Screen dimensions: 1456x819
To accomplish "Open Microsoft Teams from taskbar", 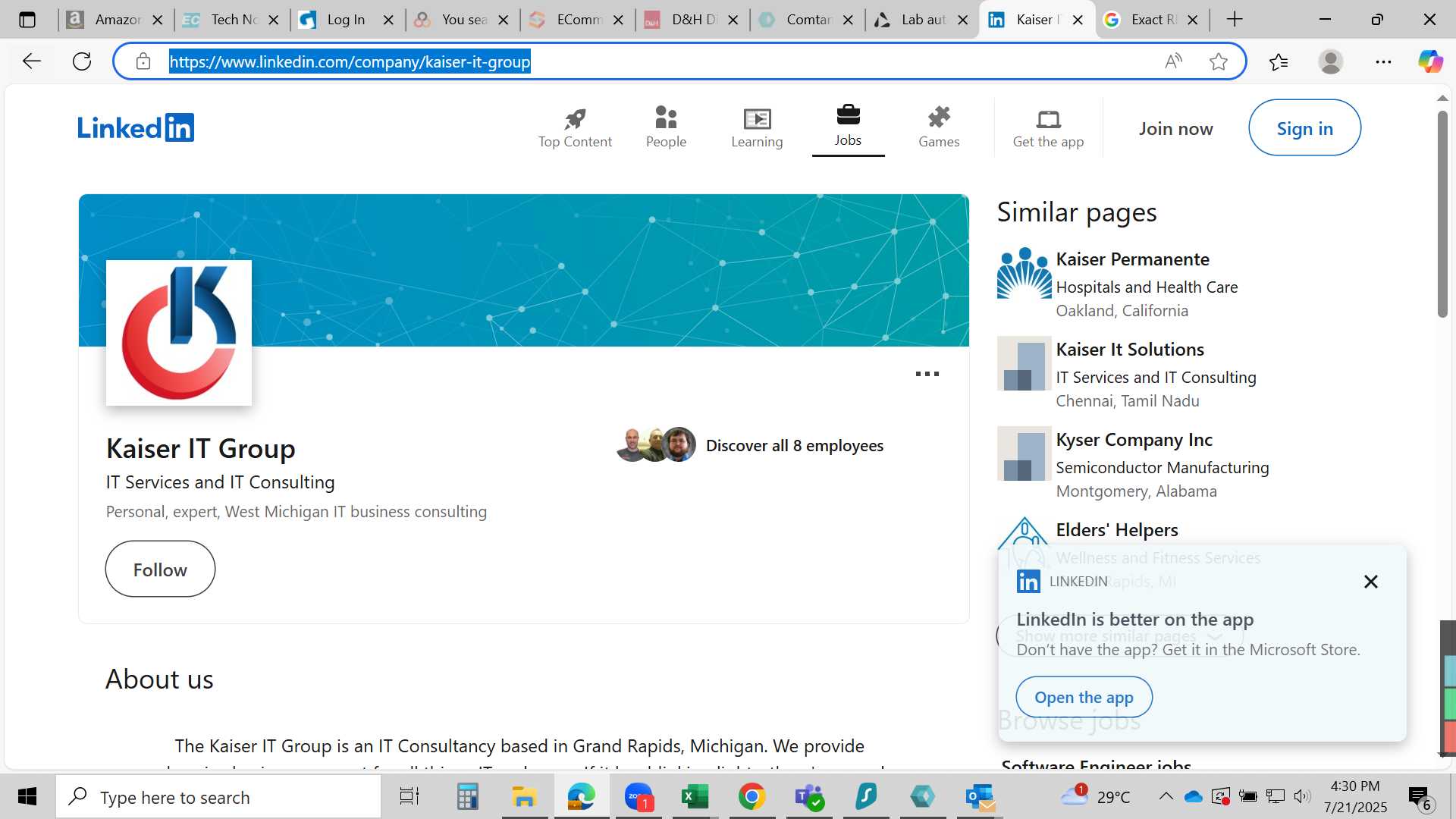I will click(809, 797).
